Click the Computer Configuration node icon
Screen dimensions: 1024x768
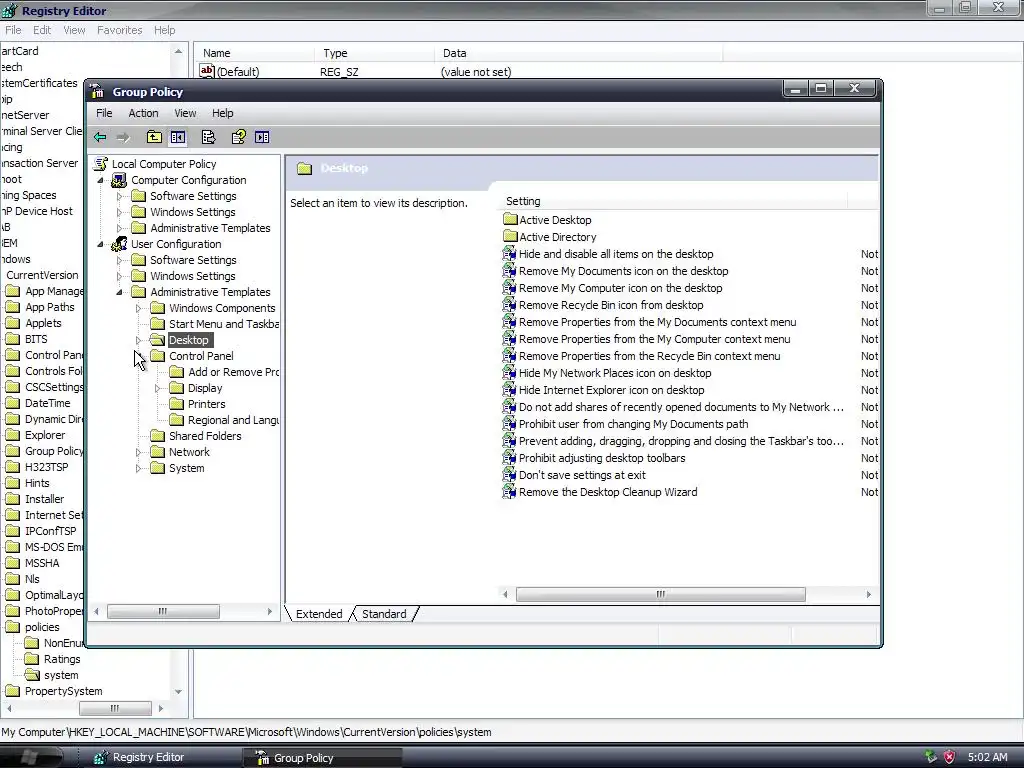[120, 180]
